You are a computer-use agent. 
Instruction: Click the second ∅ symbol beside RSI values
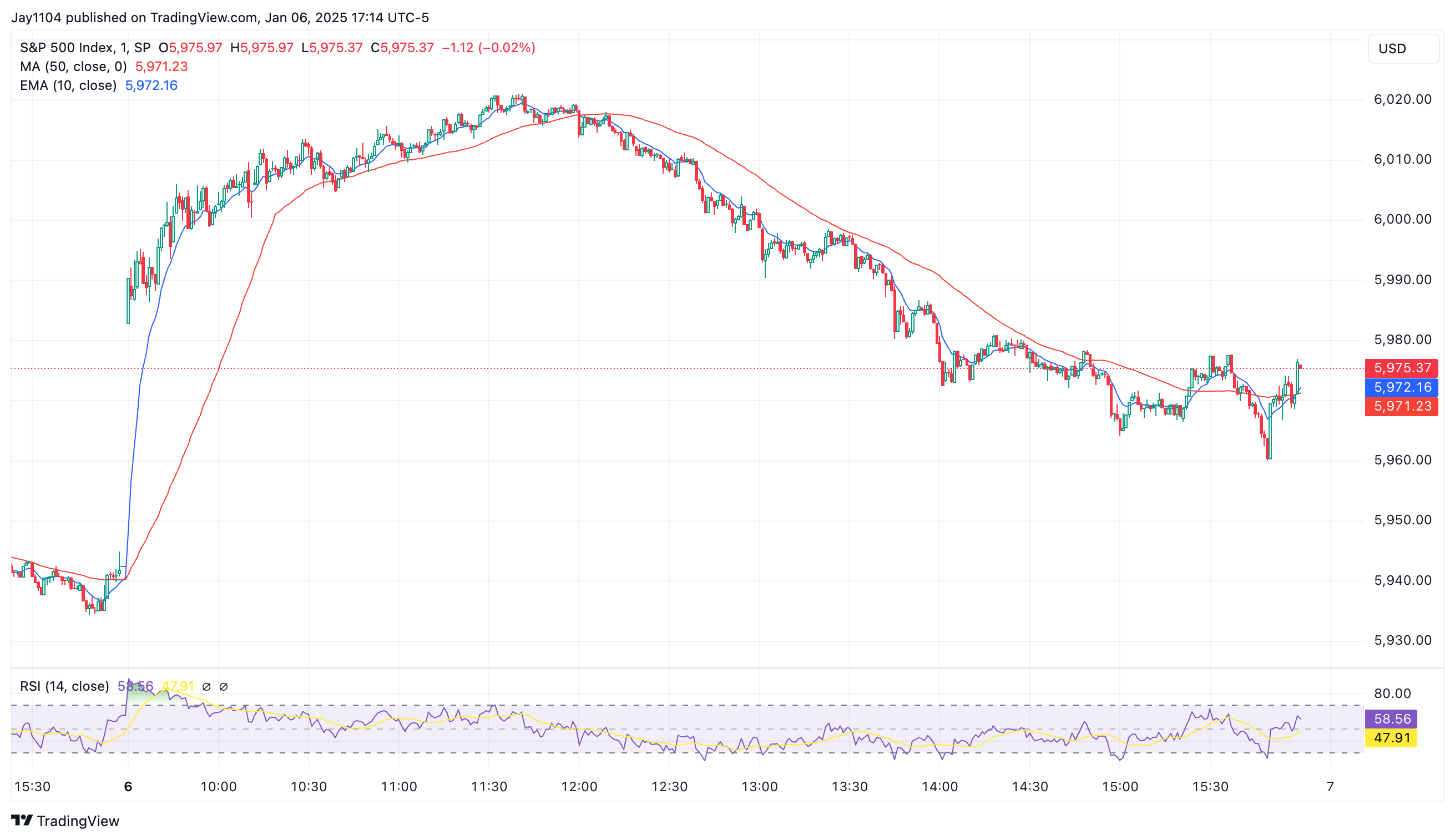223,686
